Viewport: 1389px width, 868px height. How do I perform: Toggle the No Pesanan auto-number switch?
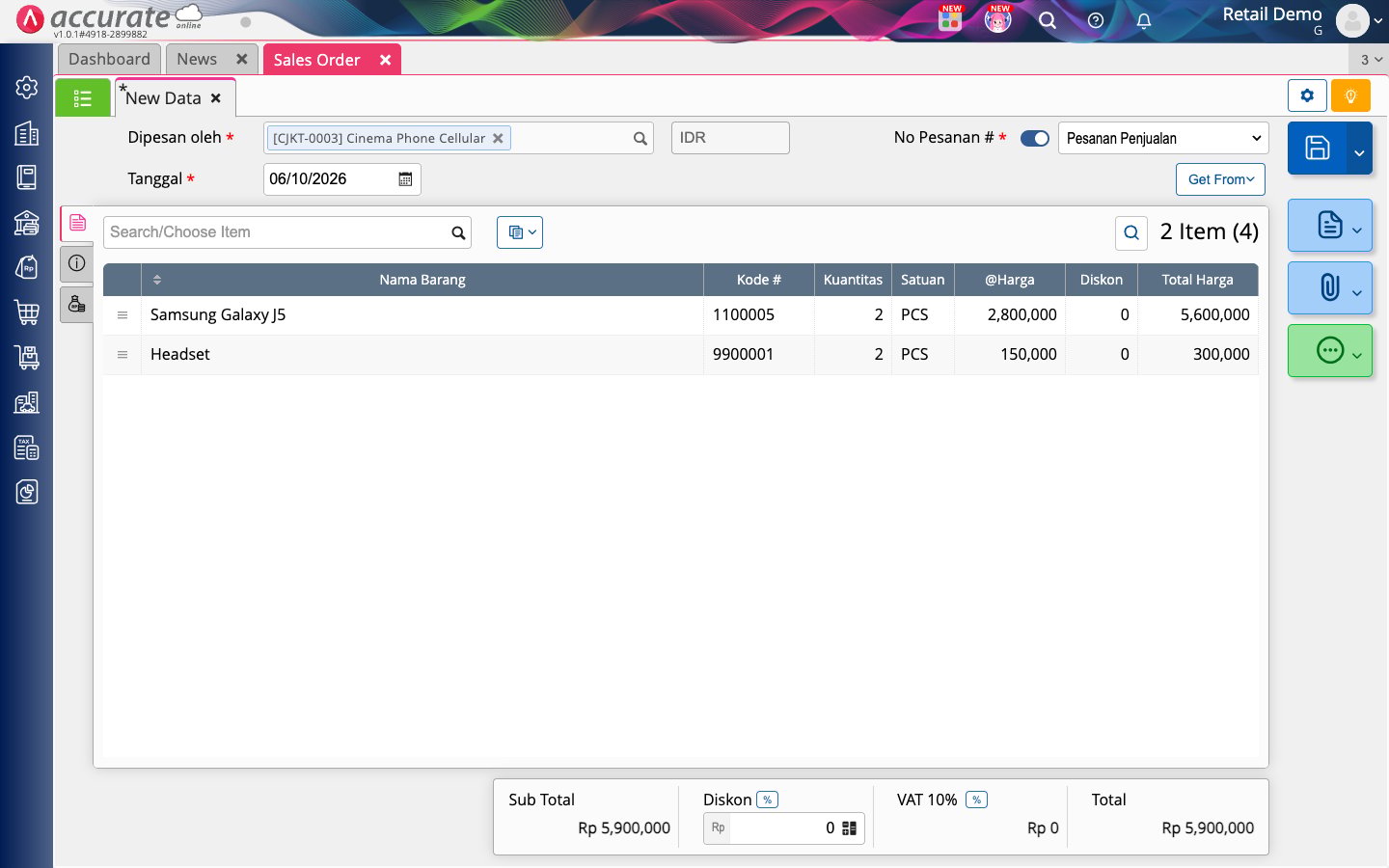tap(1035, 139)
